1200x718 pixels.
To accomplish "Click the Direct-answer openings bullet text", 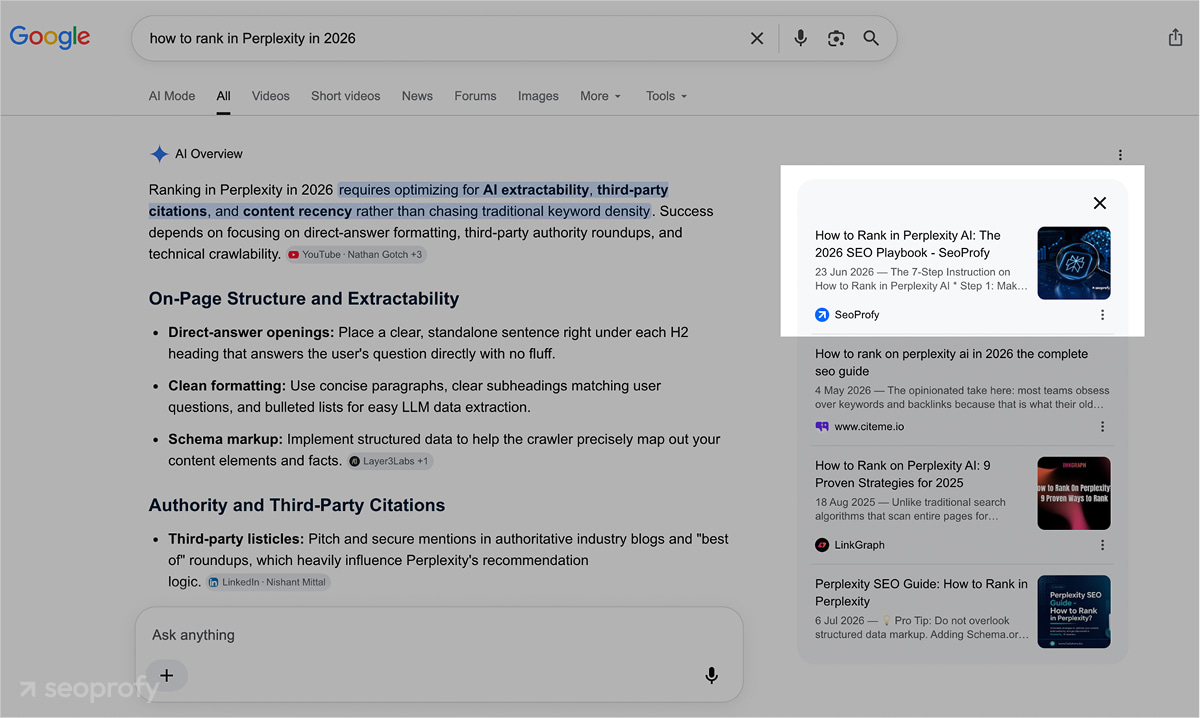I will tap(428, 343).
